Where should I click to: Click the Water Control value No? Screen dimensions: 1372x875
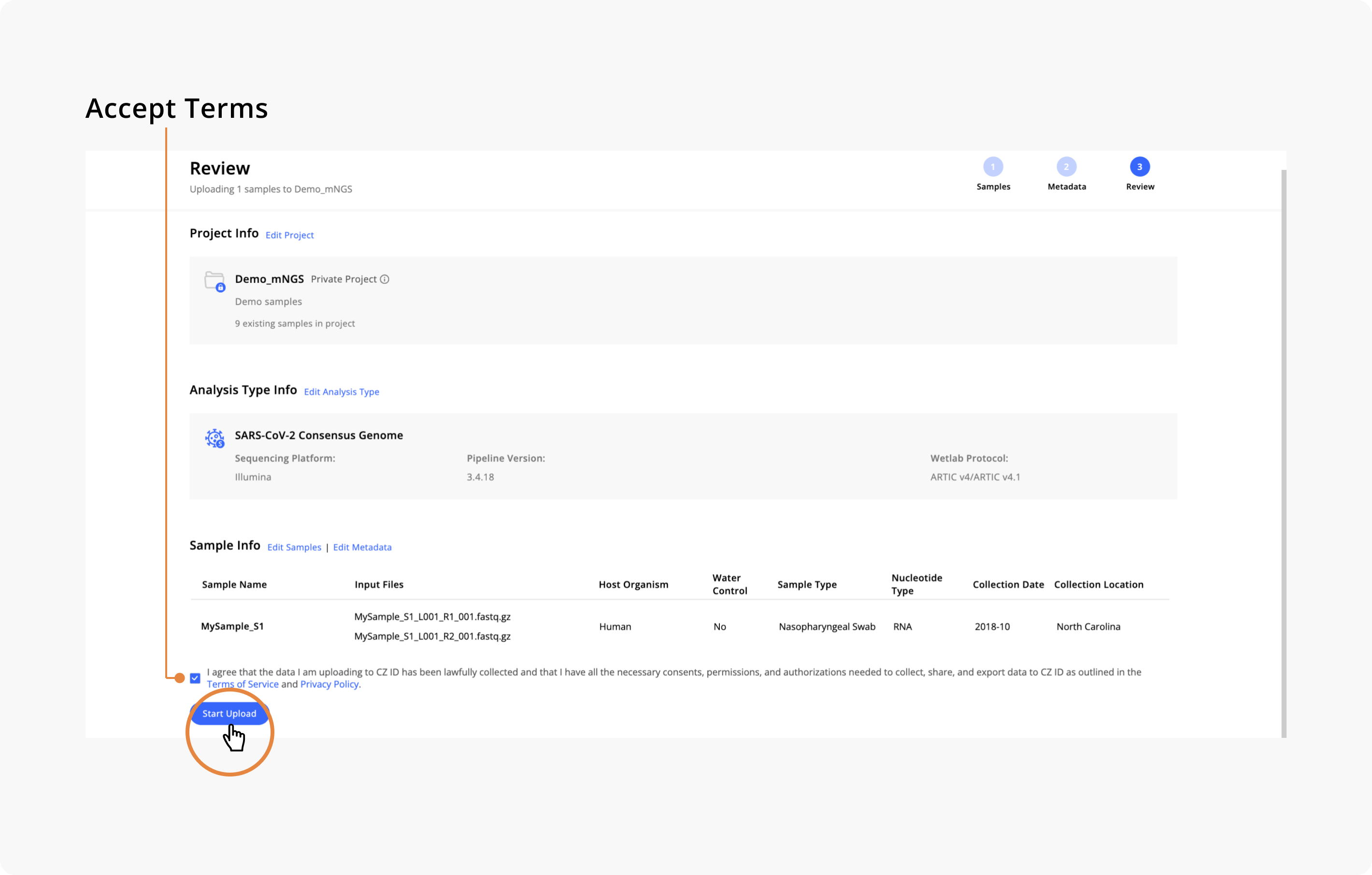[720, 627]
